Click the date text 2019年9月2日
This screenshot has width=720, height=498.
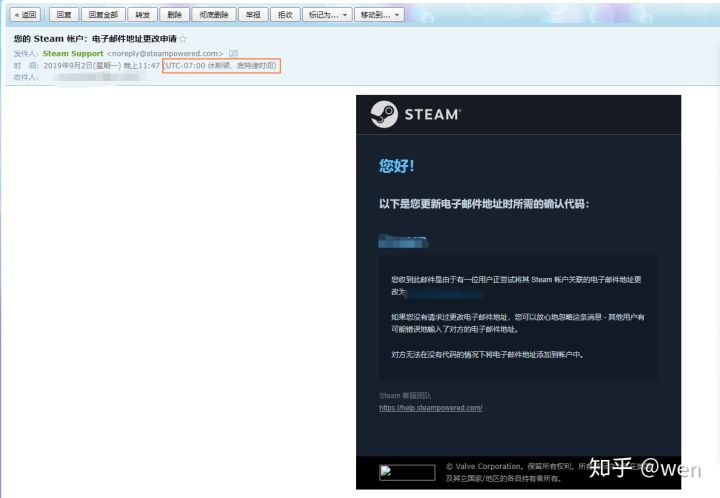68,66
